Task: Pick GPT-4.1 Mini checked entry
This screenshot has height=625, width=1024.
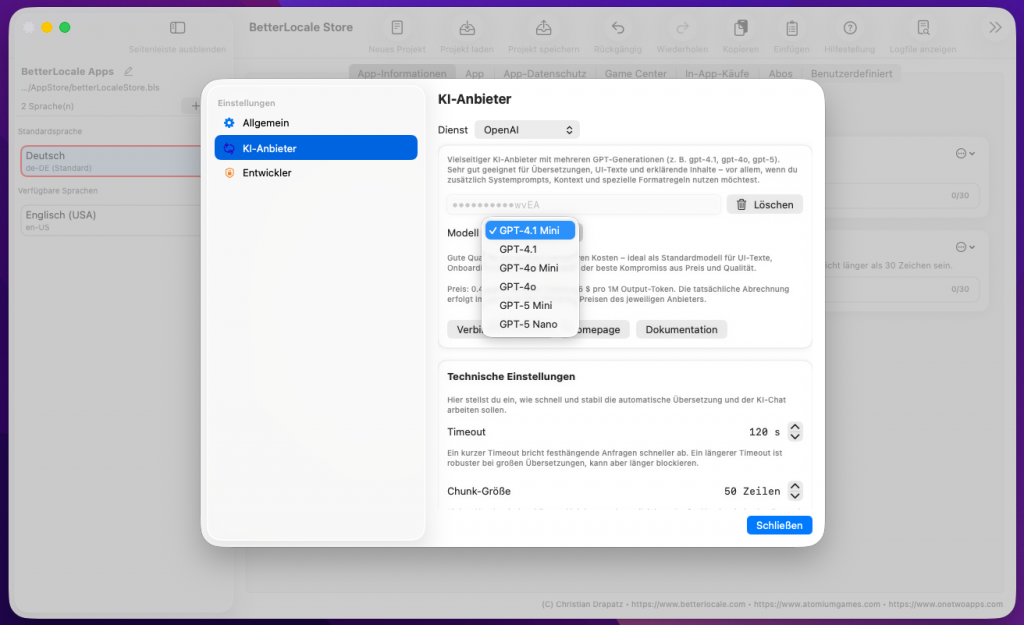Action: coord(529,230)
